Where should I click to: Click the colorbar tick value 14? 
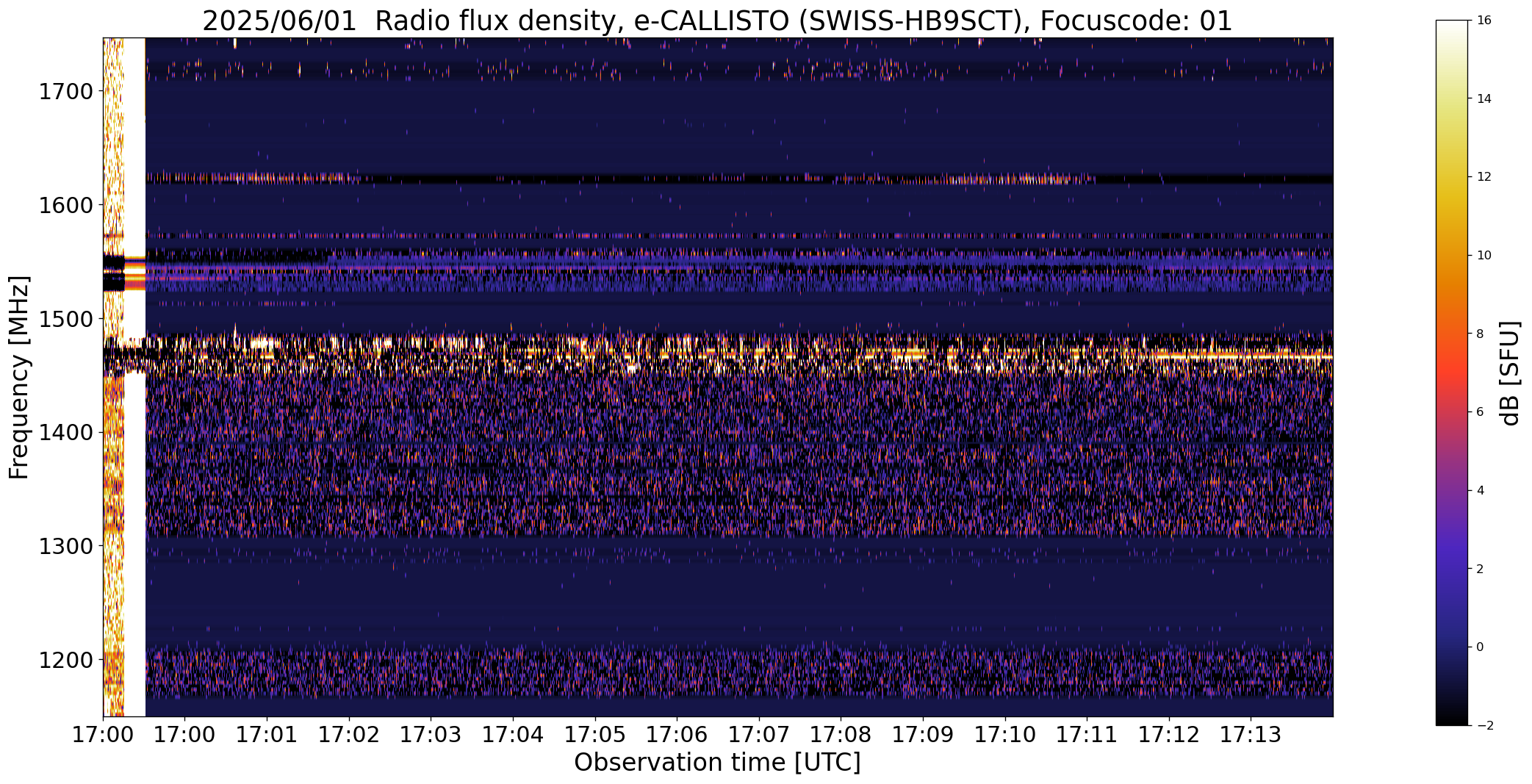pyautogui.click(x=1484, y=99)
